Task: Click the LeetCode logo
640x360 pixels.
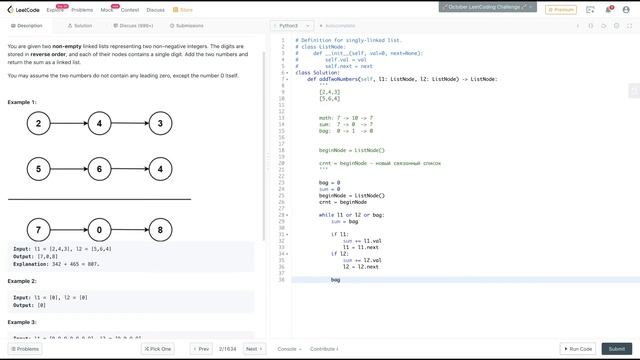Action: click(23, 9)
